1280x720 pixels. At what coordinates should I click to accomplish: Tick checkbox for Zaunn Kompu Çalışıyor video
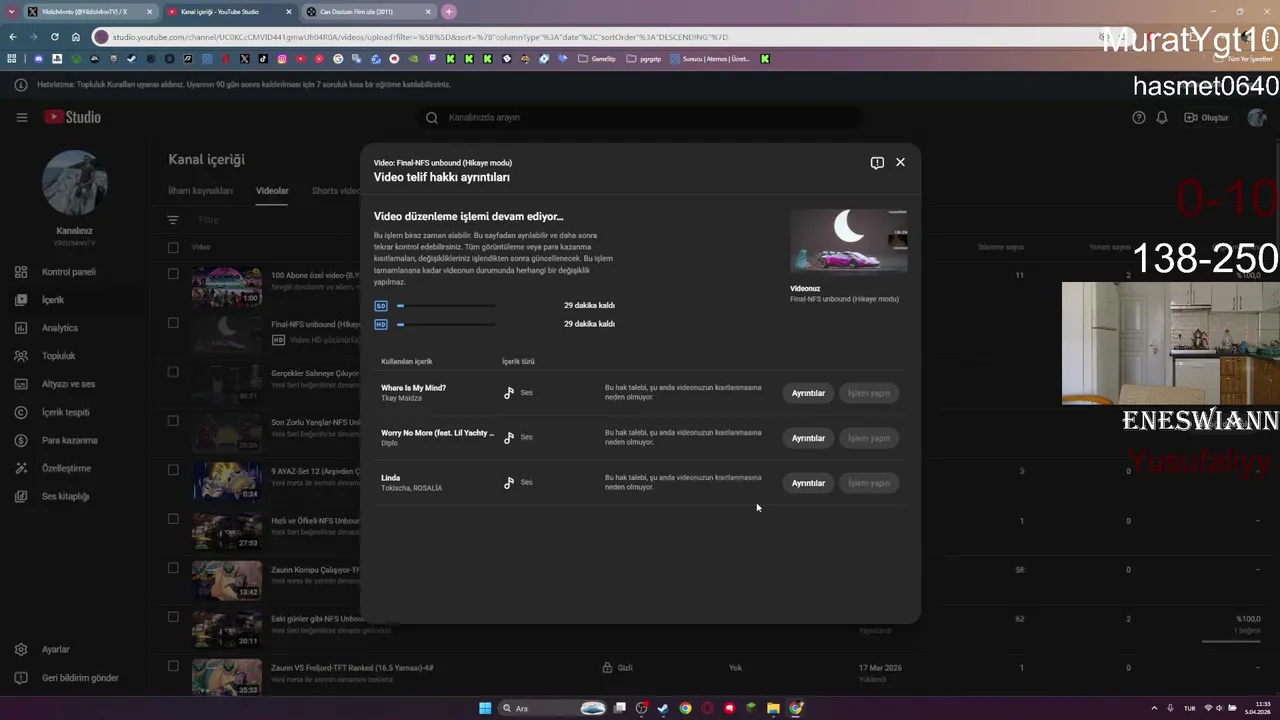[173, 568]
